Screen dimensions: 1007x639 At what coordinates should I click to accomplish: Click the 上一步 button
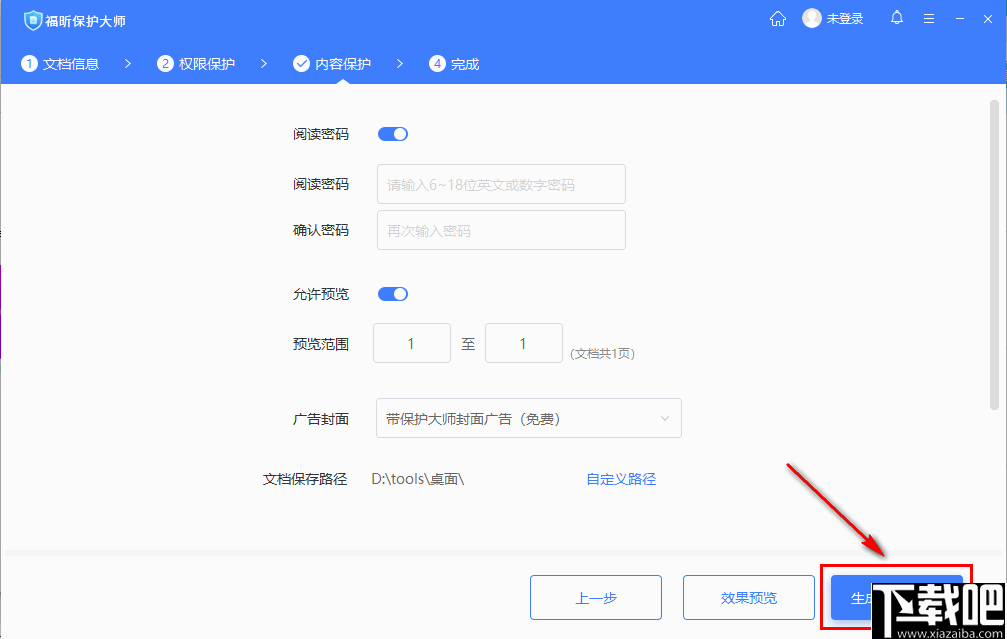595,597
